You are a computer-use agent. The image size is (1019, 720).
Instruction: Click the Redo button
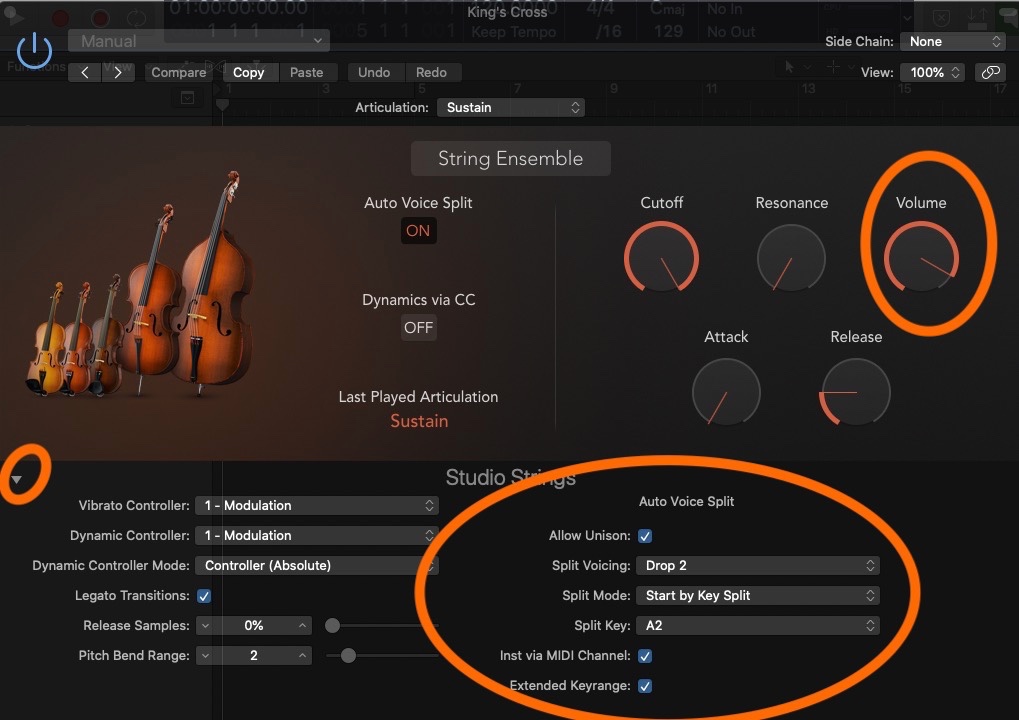pyautogui.click(x=431, y=72)
